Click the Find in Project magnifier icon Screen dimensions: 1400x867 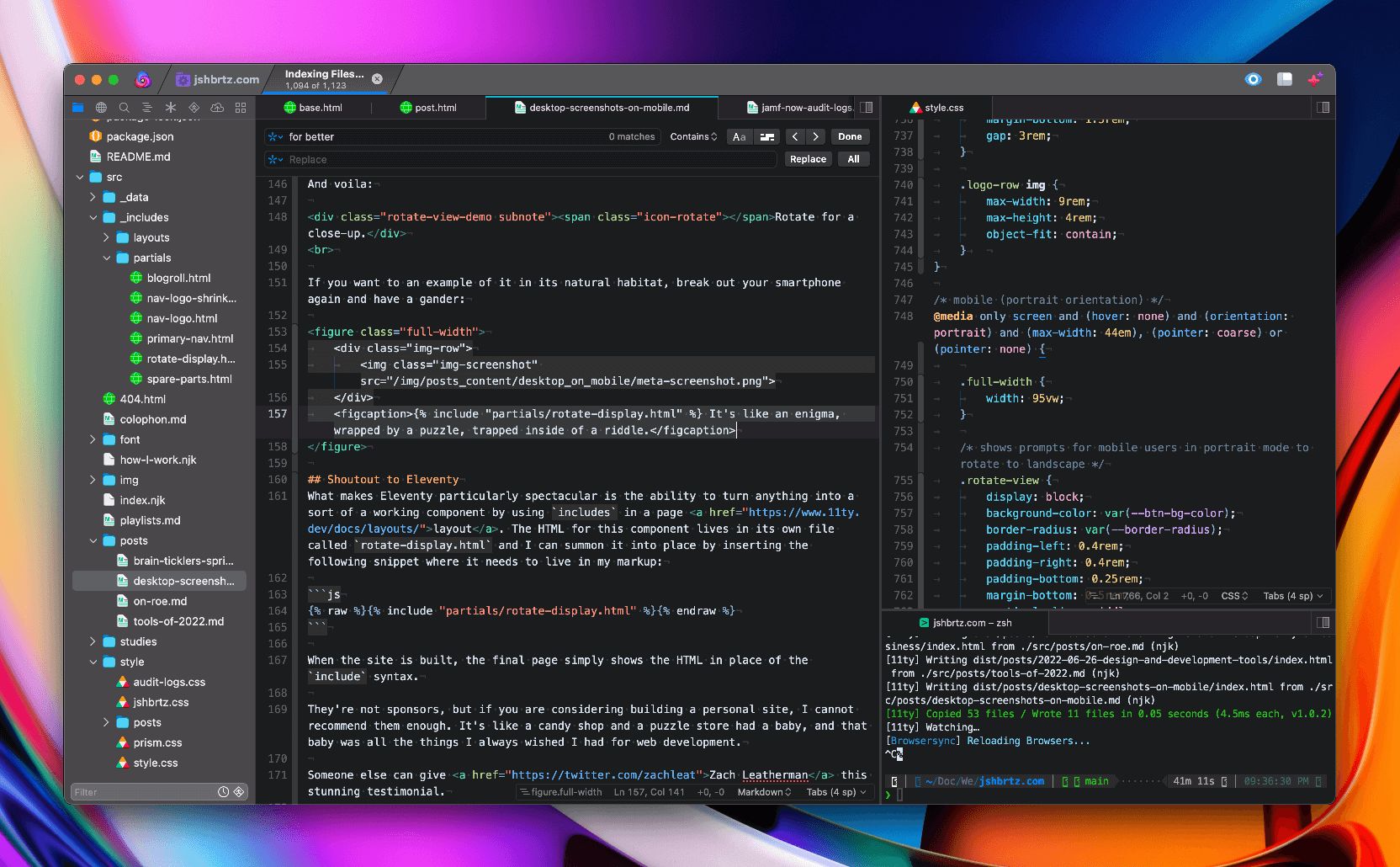coord(124,108)
